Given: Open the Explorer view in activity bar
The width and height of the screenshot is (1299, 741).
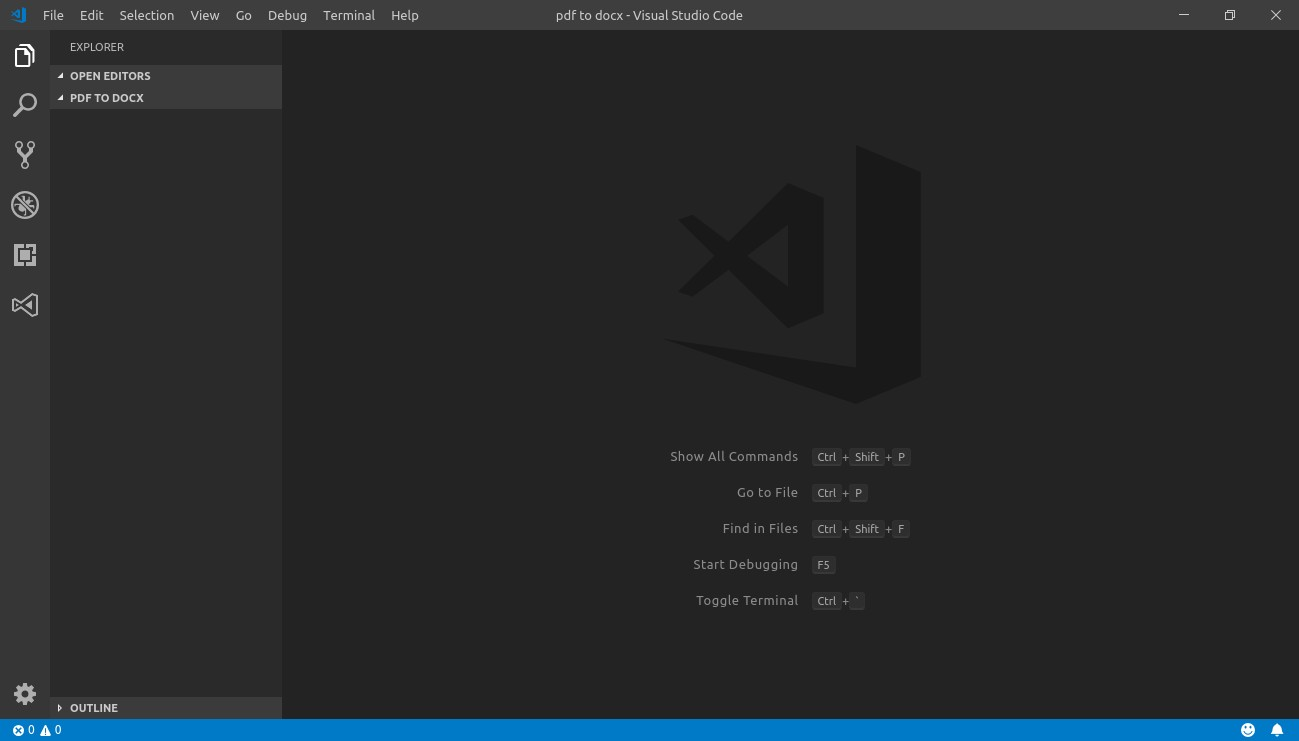Looking at the screenshot, I should 25,56.
